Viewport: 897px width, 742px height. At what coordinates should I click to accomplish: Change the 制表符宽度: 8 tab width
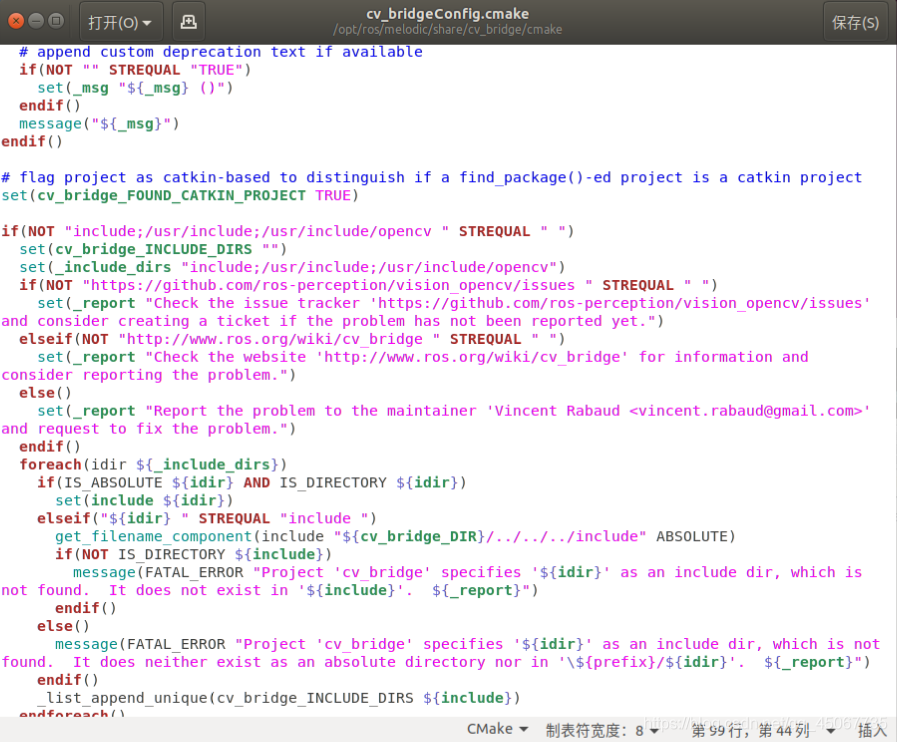coord(601,731)
